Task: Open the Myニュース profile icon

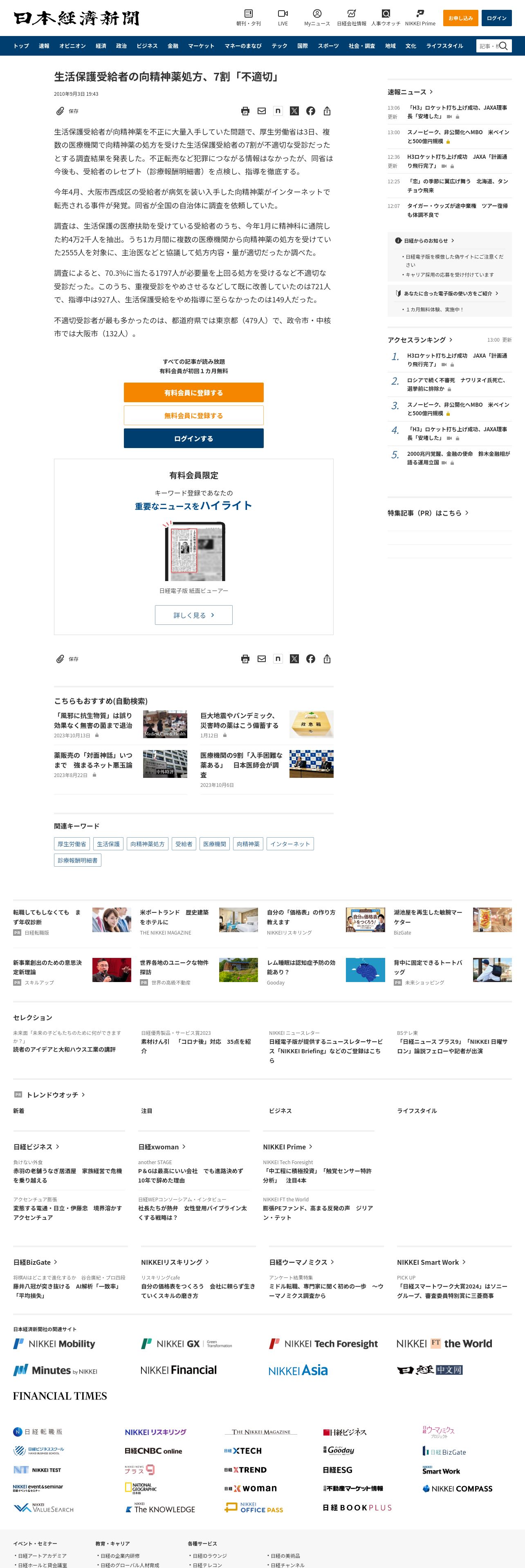Action: [x=317, y=14]
